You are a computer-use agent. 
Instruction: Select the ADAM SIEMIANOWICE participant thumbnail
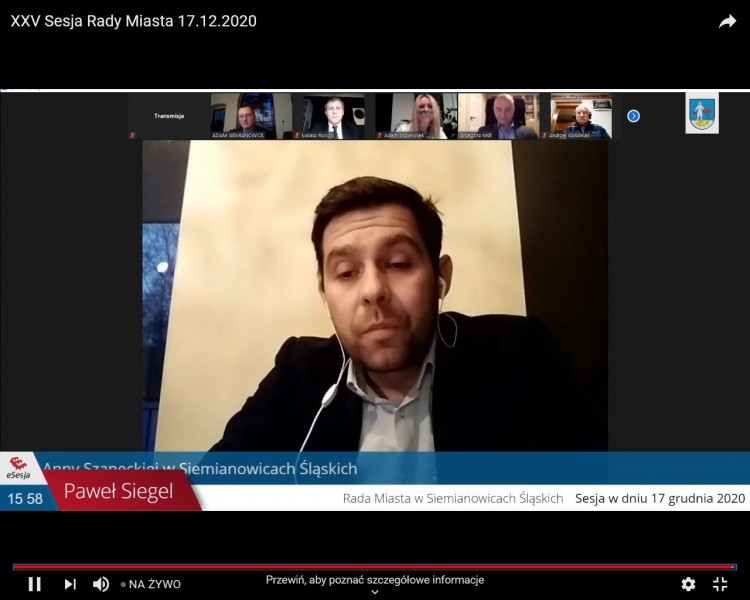(x=250, y=116)
